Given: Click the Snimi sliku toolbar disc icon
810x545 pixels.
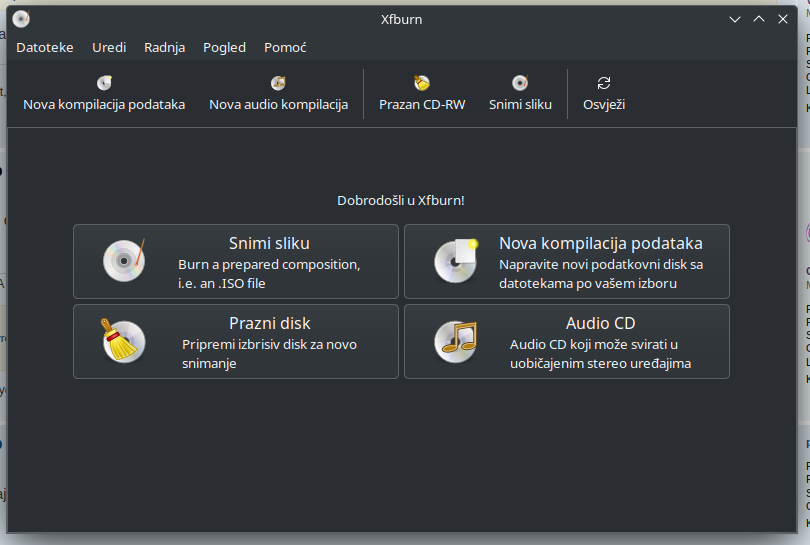Looking at the screenshot, I should point(520,83).
